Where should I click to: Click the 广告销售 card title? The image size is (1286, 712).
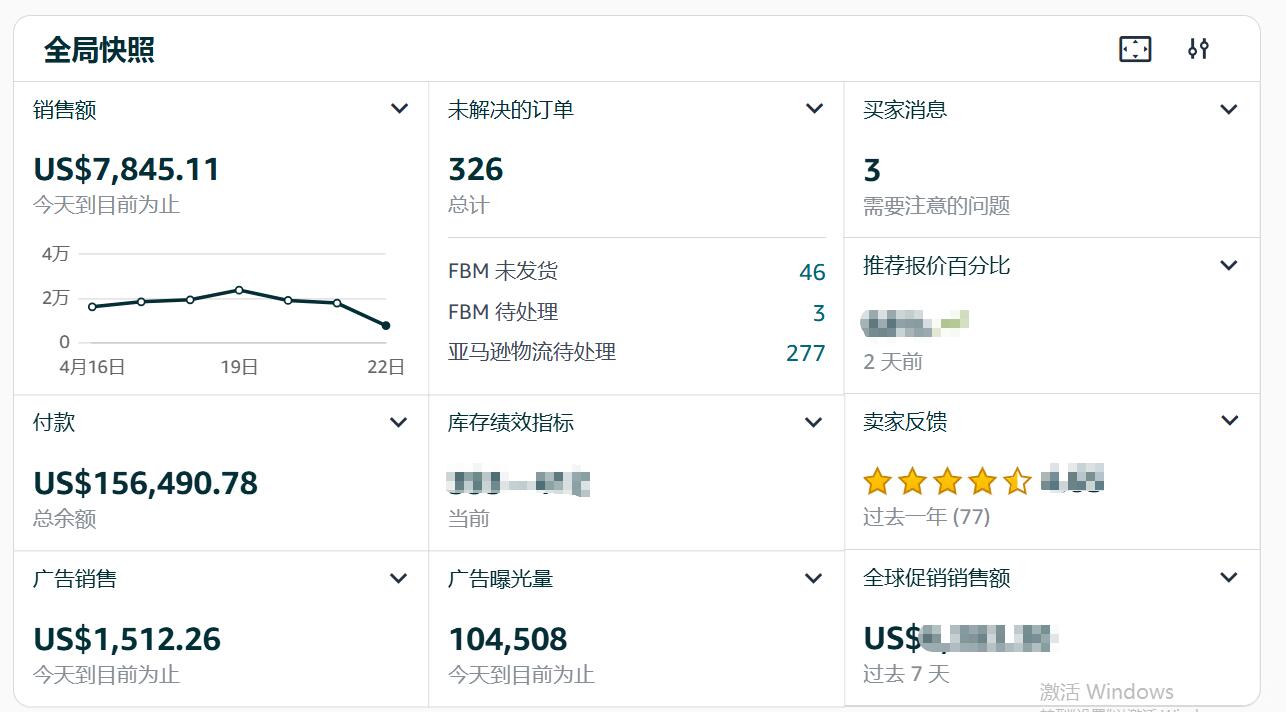pyautogui.click(x=75, y=579)
